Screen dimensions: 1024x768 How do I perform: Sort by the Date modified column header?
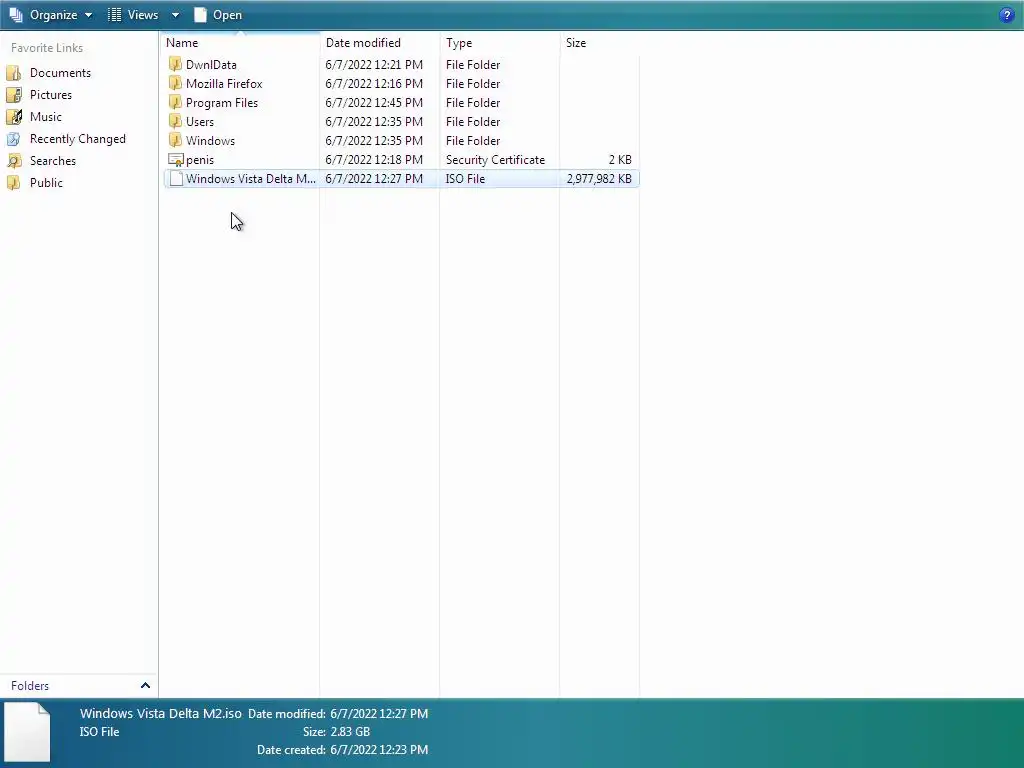click(x=379, y=42)
